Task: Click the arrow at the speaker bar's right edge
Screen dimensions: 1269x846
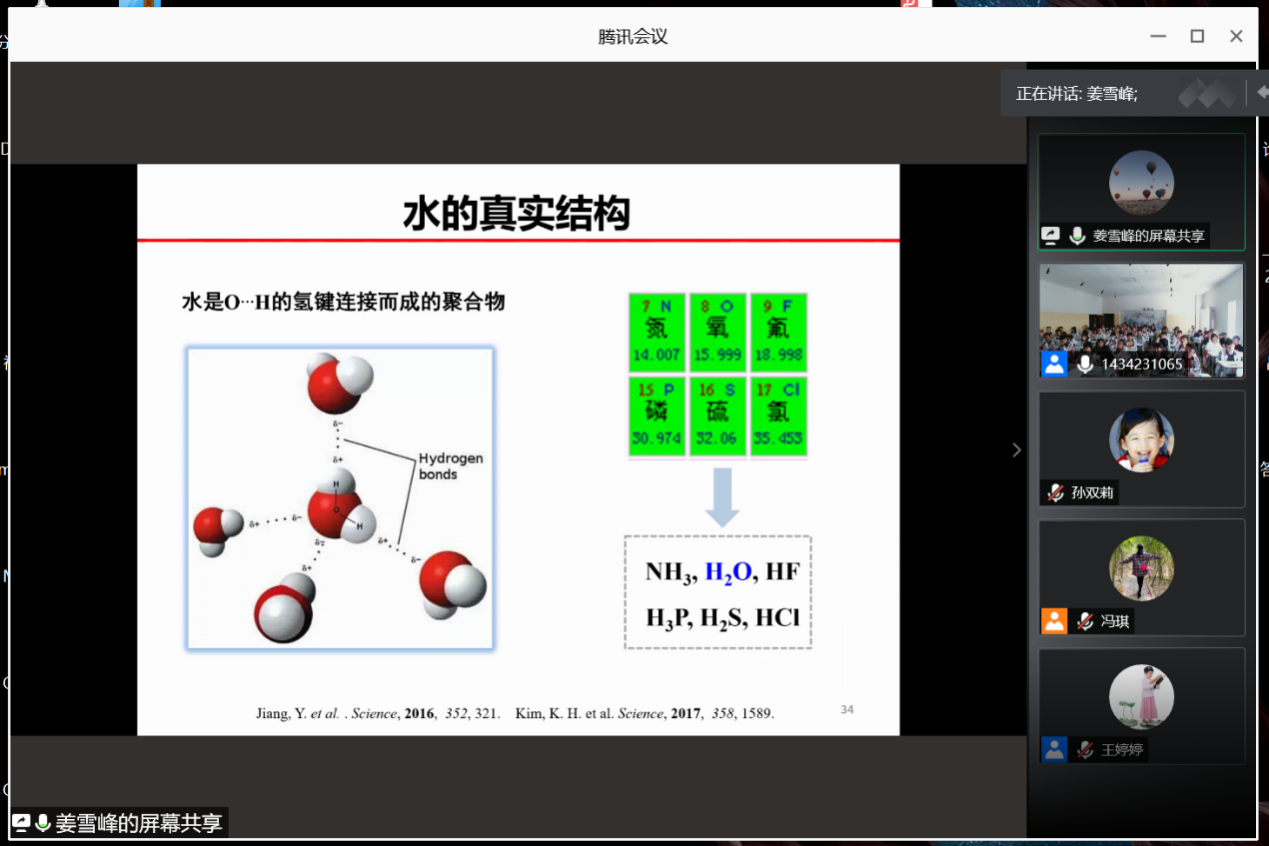Action: point(1262,92)
